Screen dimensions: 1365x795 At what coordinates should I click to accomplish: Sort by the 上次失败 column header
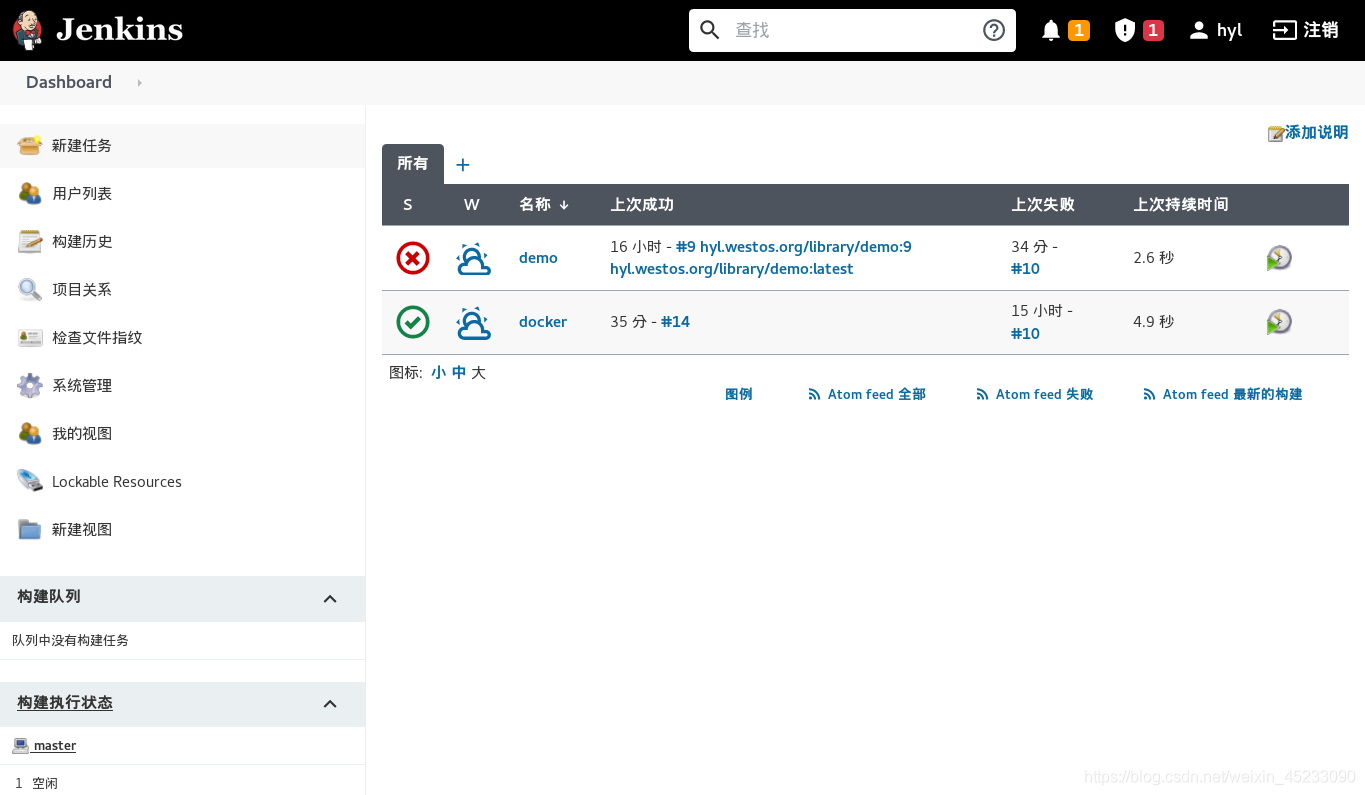(1043, 204)
